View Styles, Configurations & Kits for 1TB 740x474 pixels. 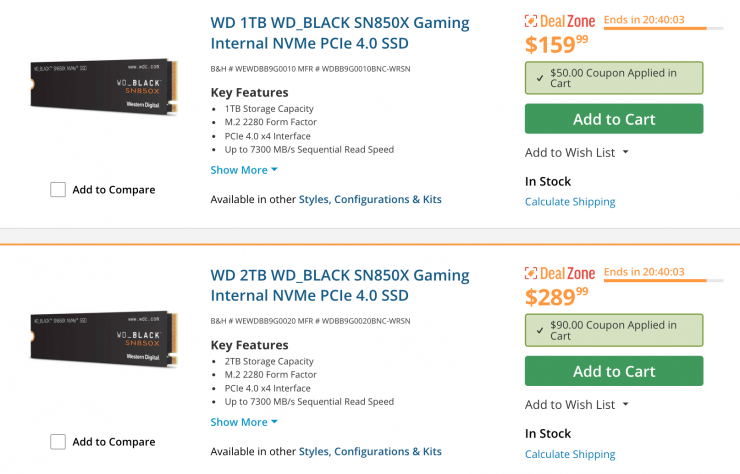click(x=370, y=199)
